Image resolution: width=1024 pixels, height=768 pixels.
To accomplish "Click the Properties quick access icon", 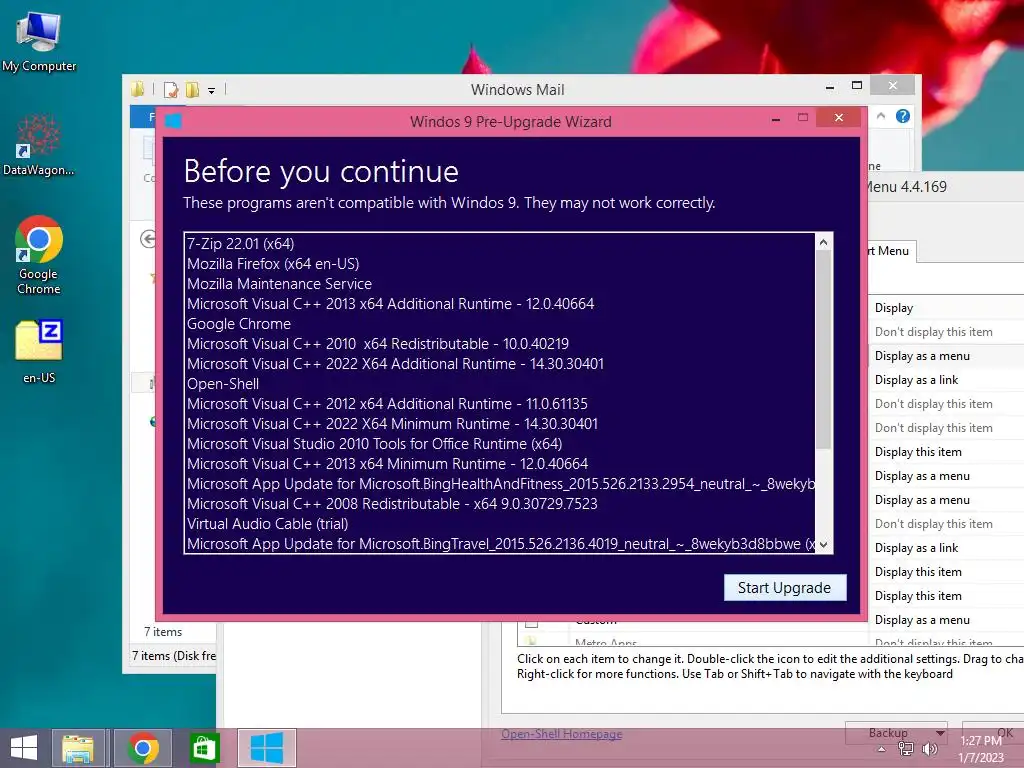I will click(x=171, y=89).
